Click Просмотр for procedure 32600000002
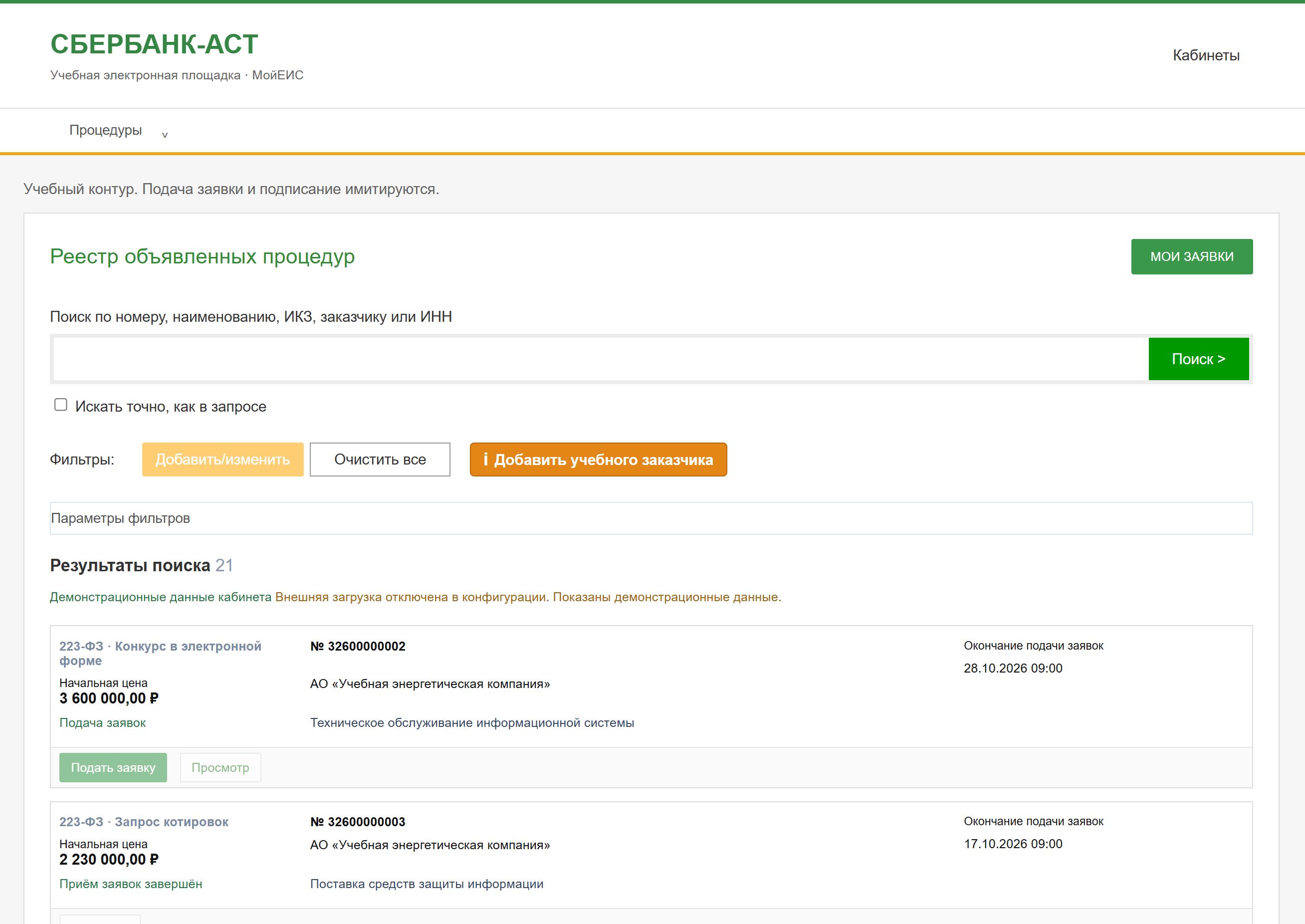 point(220,767)
